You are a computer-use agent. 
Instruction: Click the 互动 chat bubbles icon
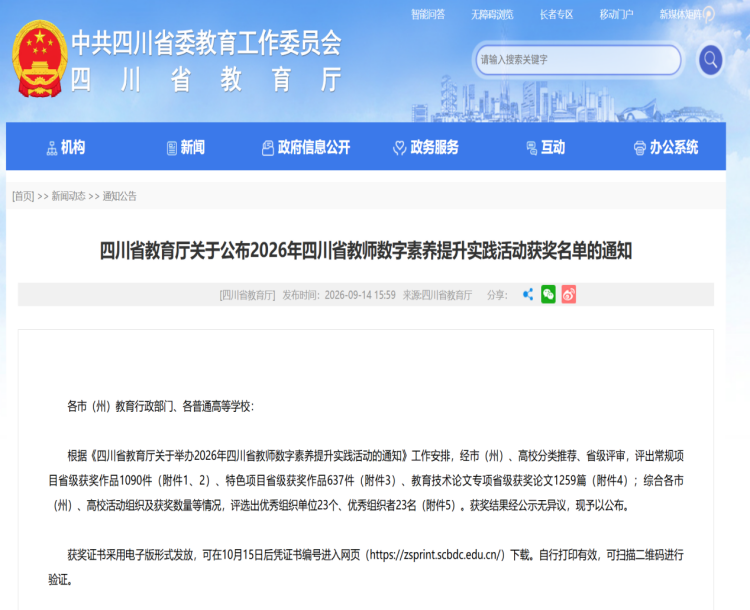[x=531, y=148]
